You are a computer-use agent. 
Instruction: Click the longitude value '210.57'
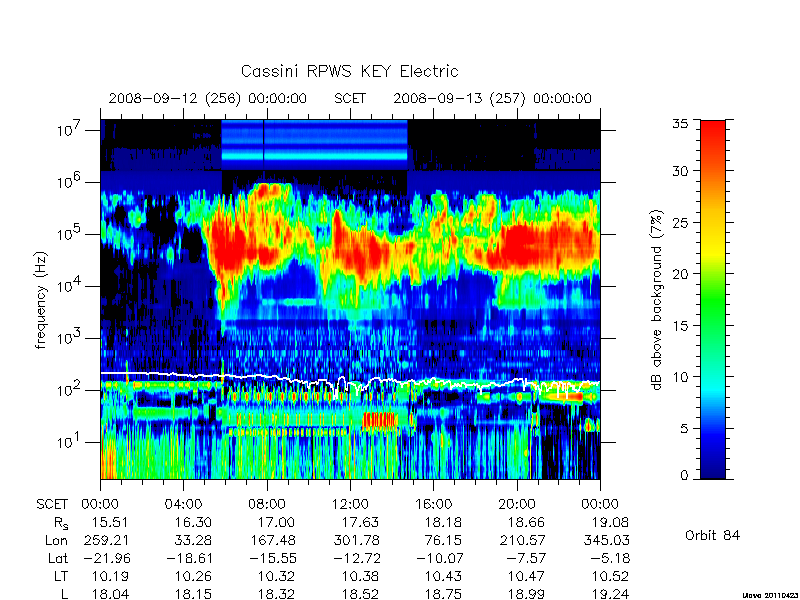coord(523,540)
